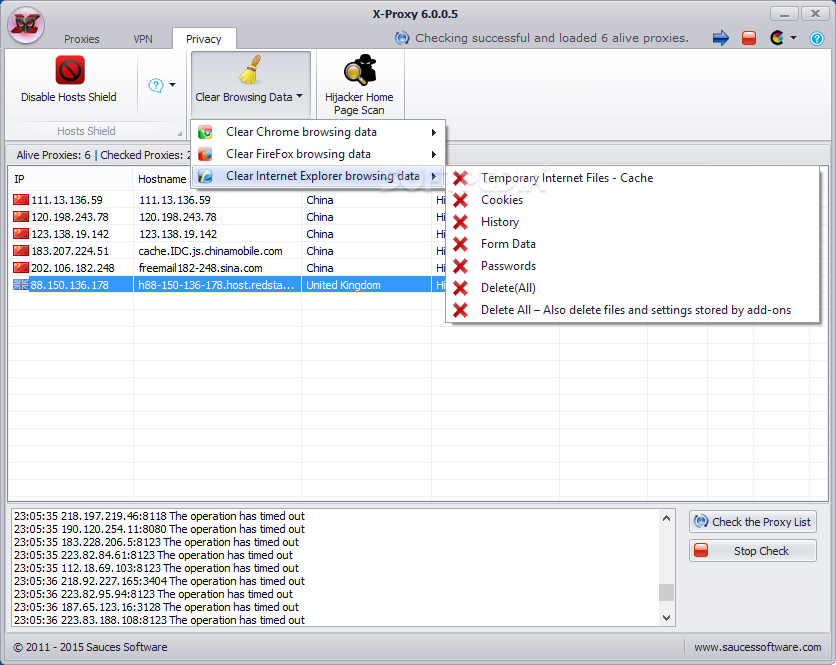Click the Firefox icon in the menu

[205, 154]
